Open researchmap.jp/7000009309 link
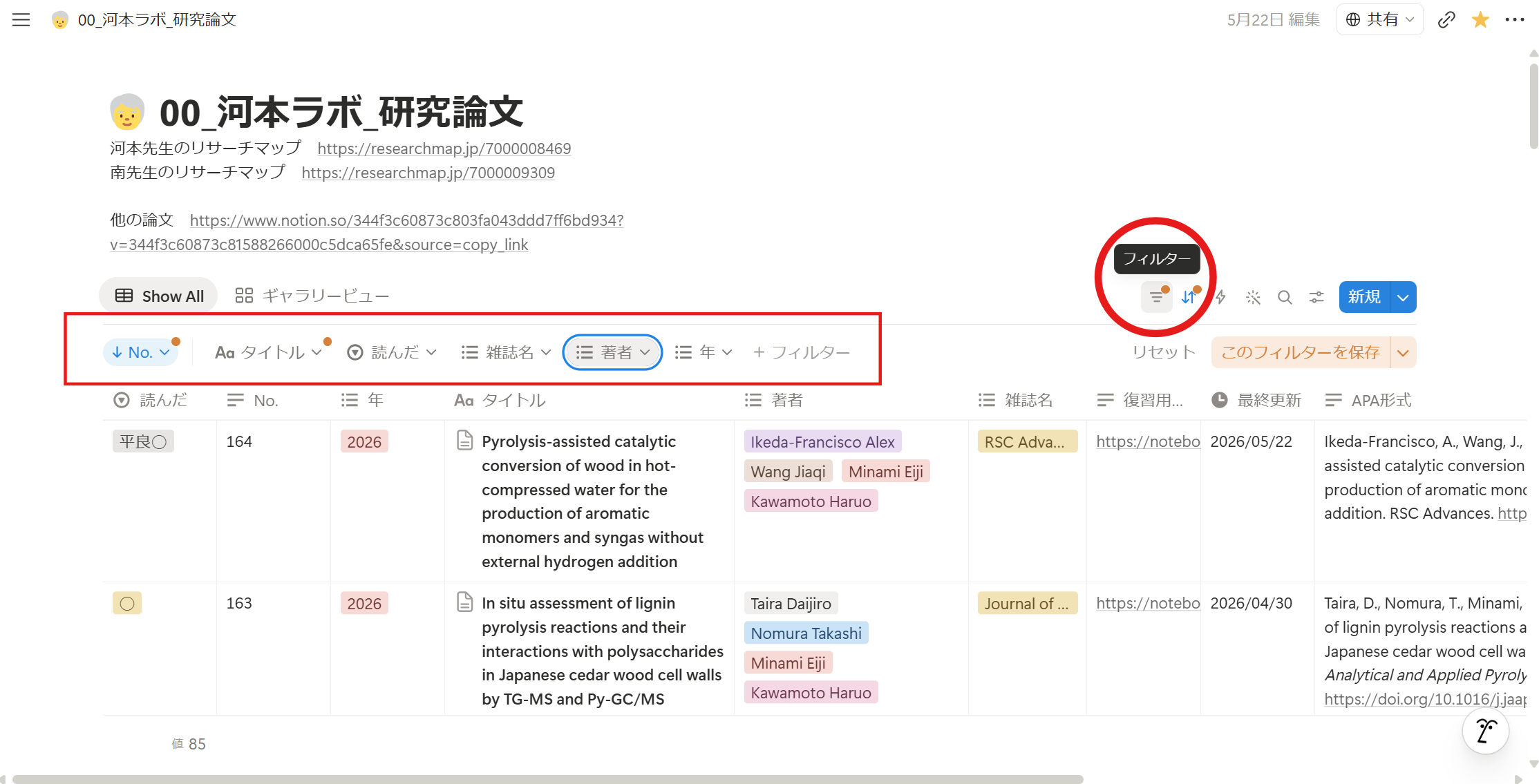Screen dimensions: 1539x784 coord(428,173)
